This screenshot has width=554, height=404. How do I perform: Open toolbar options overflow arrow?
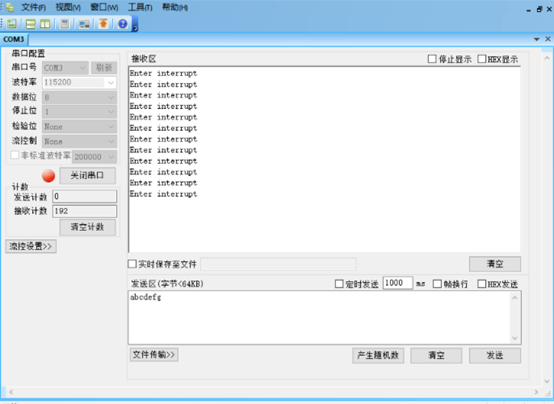(135, 28)
